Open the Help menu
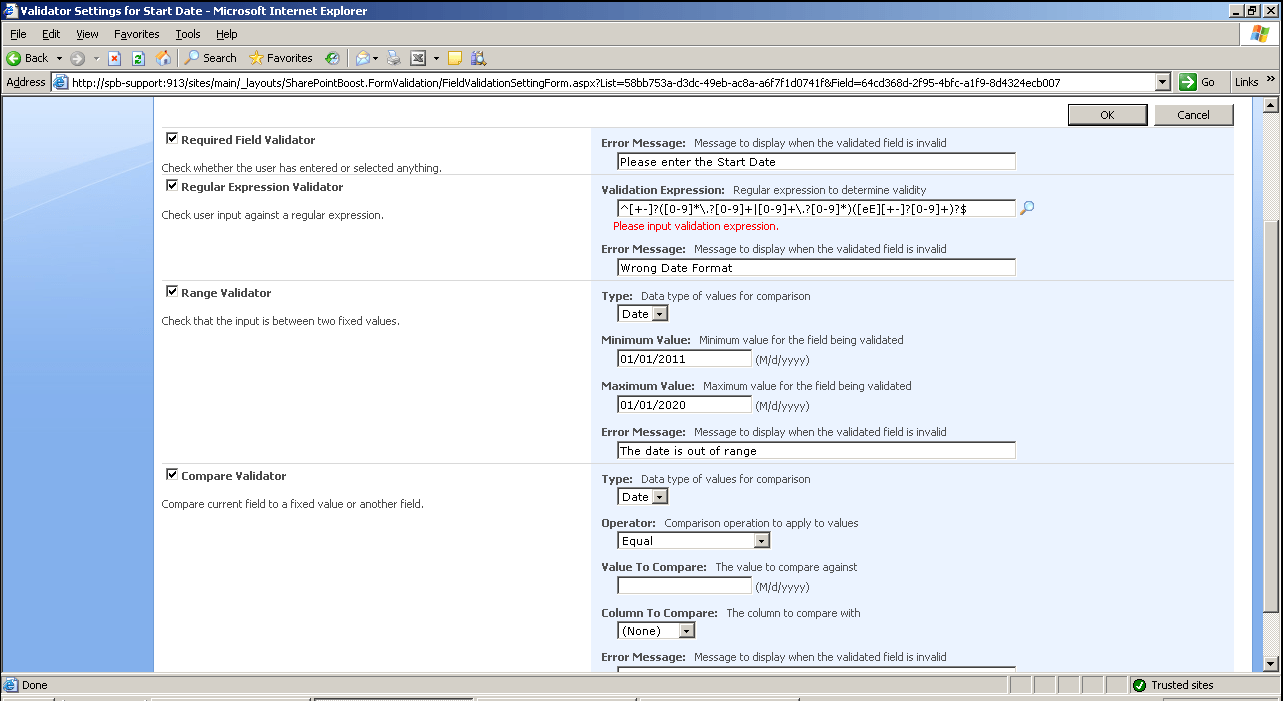Screen dimensions: 1283x701 click(x=227, y=34)
